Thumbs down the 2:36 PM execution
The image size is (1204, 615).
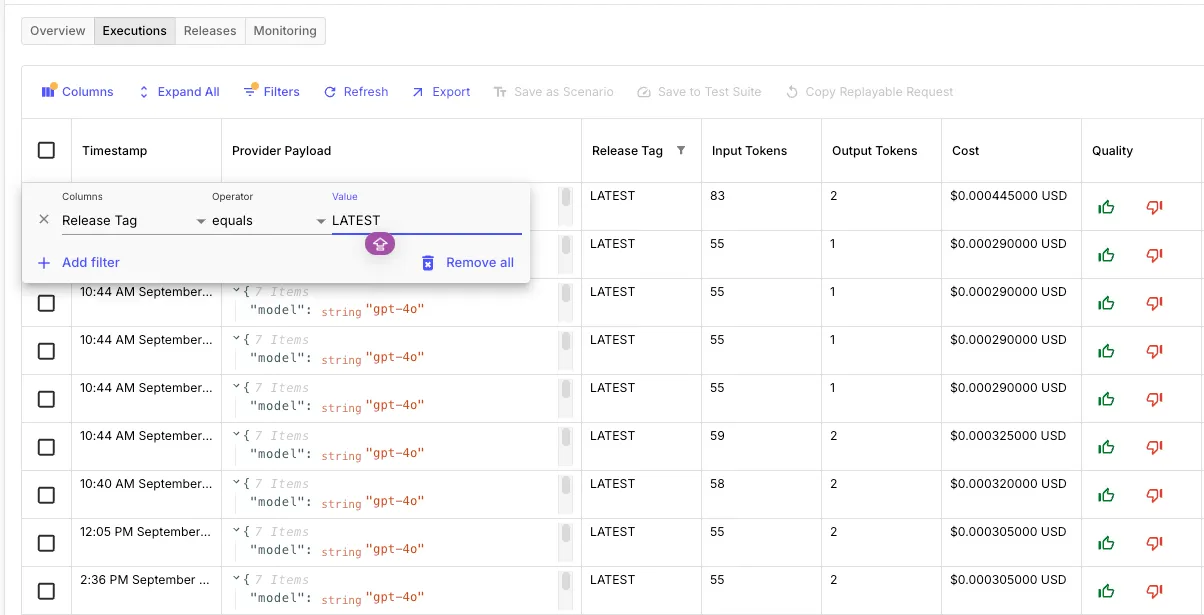[x=1154, y=591]
